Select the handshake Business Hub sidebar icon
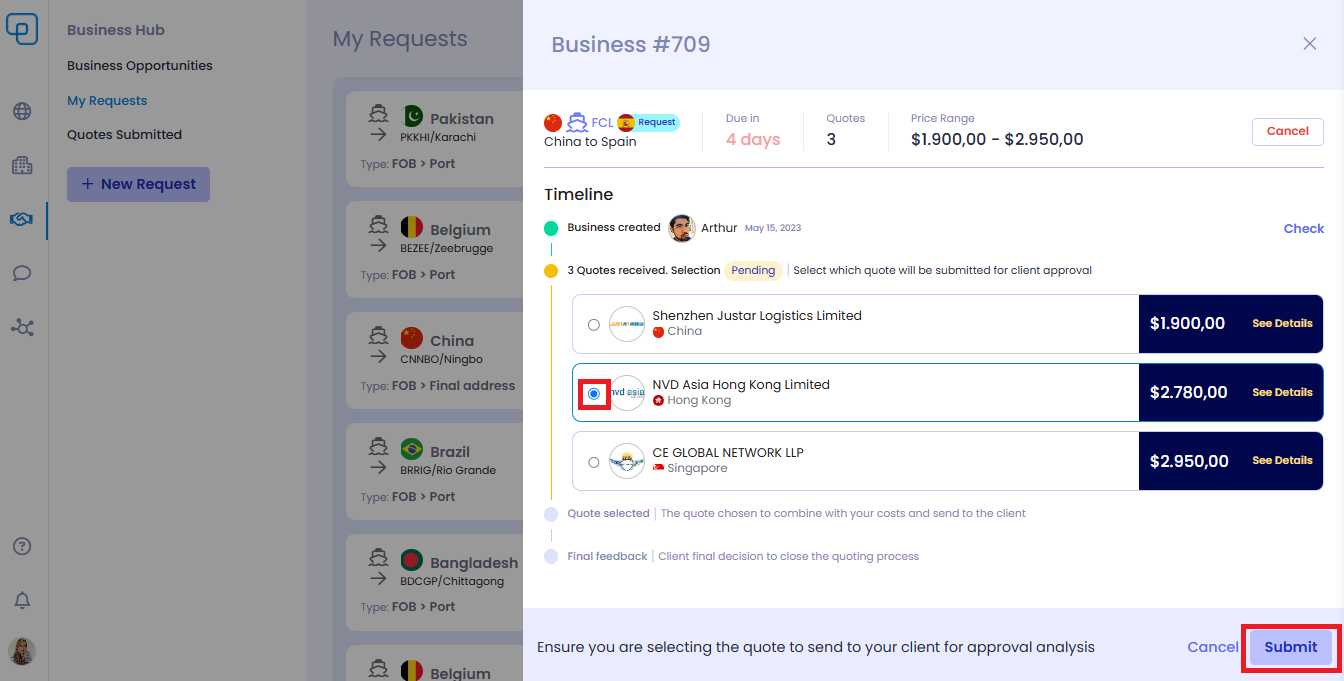This screenshot has width=1344, height=681. click(22, 219)
